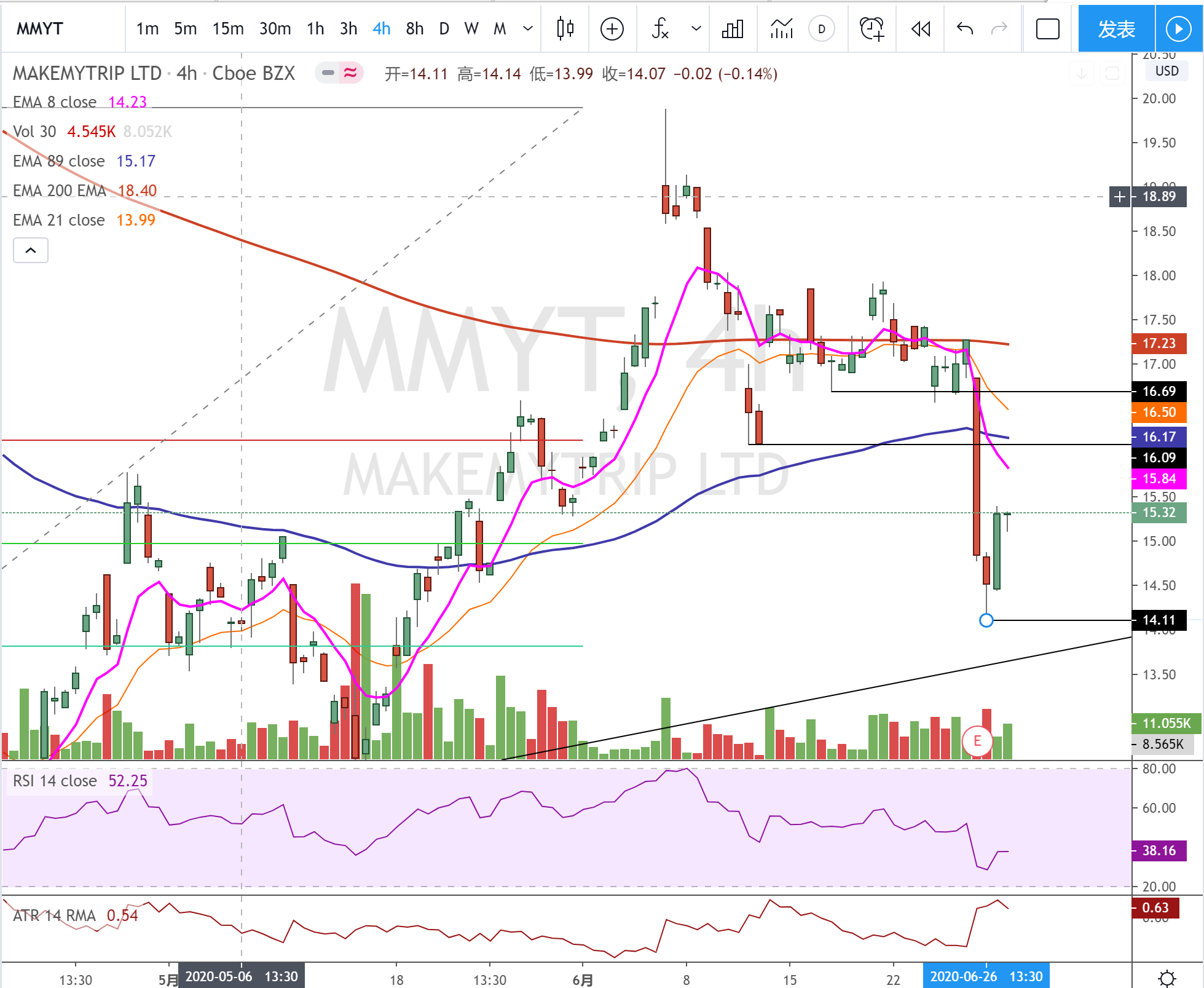Click the compare or add symbol icon

click(612, 28)
